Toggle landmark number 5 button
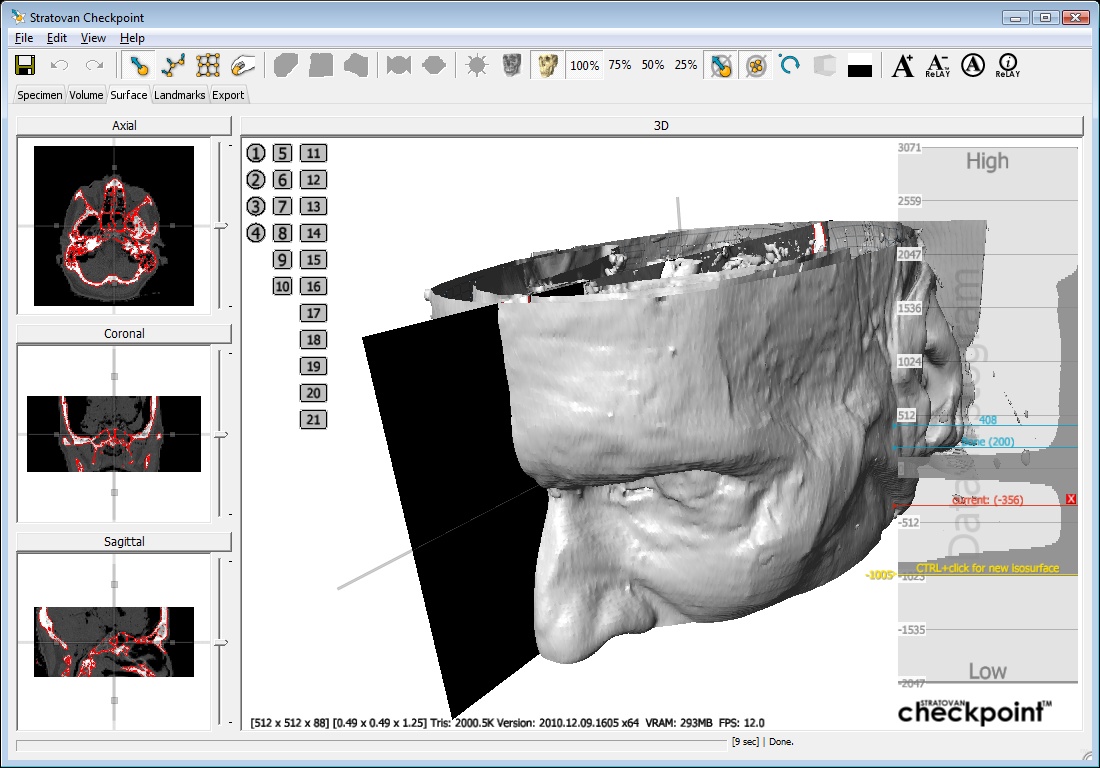The image size is (1100, 768). pos(283,153)
